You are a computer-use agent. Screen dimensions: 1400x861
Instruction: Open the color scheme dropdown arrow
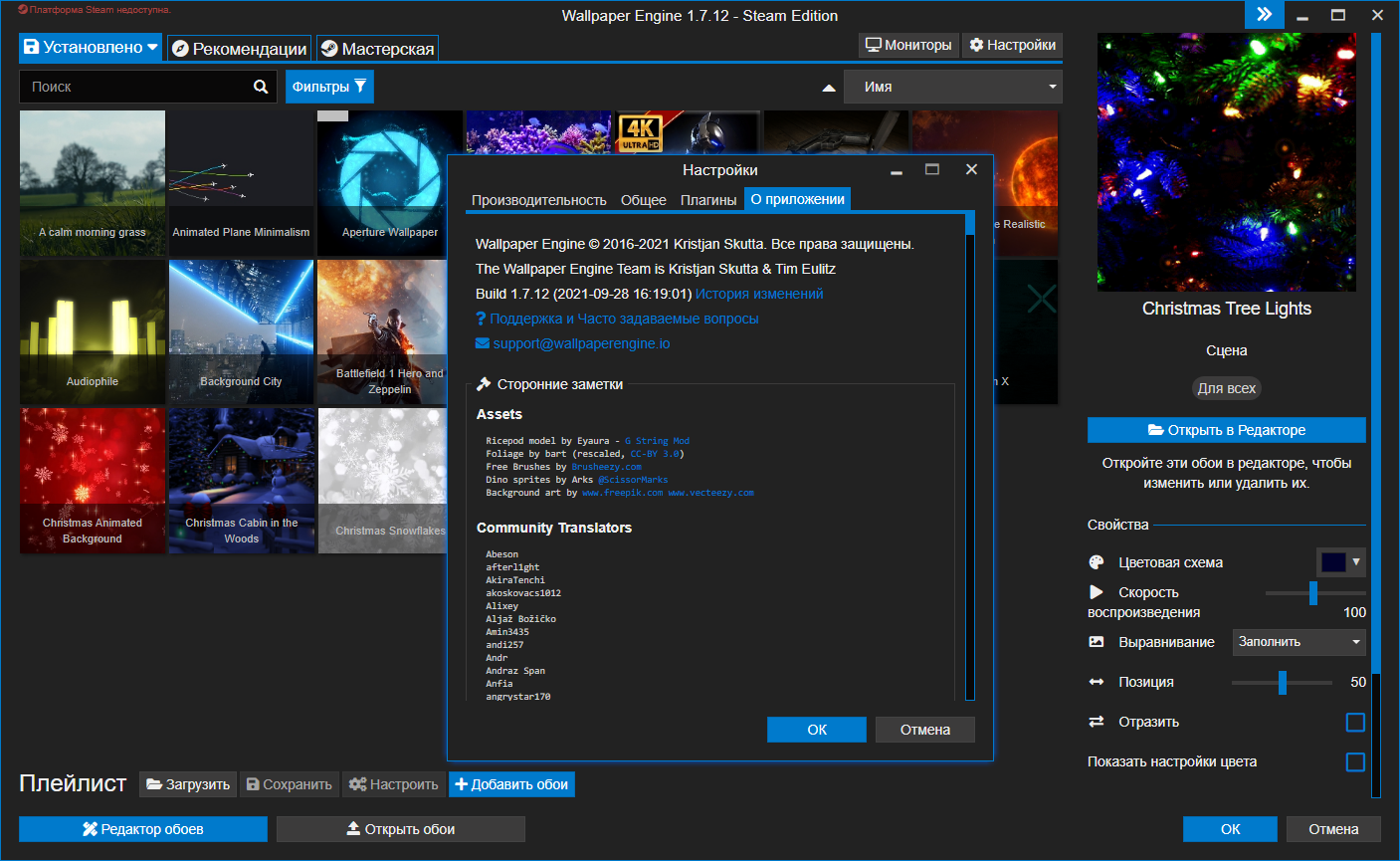click(x=1356, y=562)
